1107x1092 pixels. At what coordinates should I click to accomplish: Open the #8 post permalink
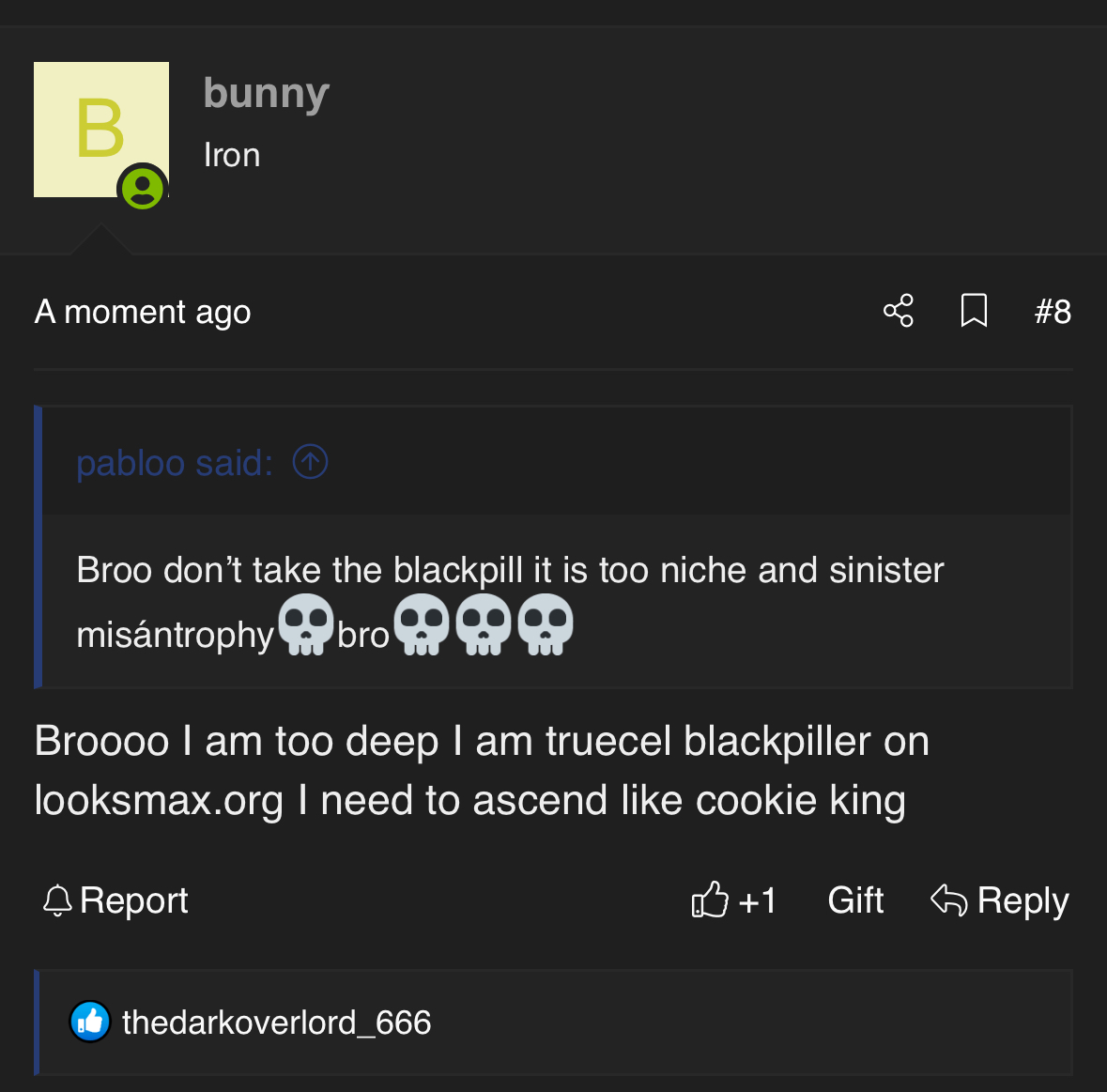(1053, 312)
